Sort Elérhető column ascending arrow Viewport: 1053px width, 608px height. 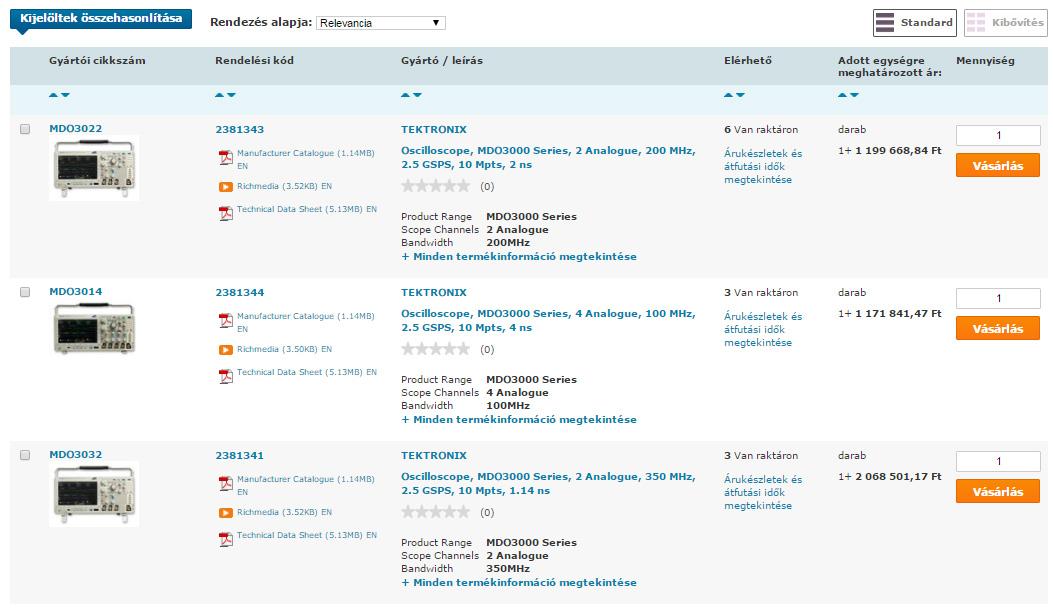(729, 95)
